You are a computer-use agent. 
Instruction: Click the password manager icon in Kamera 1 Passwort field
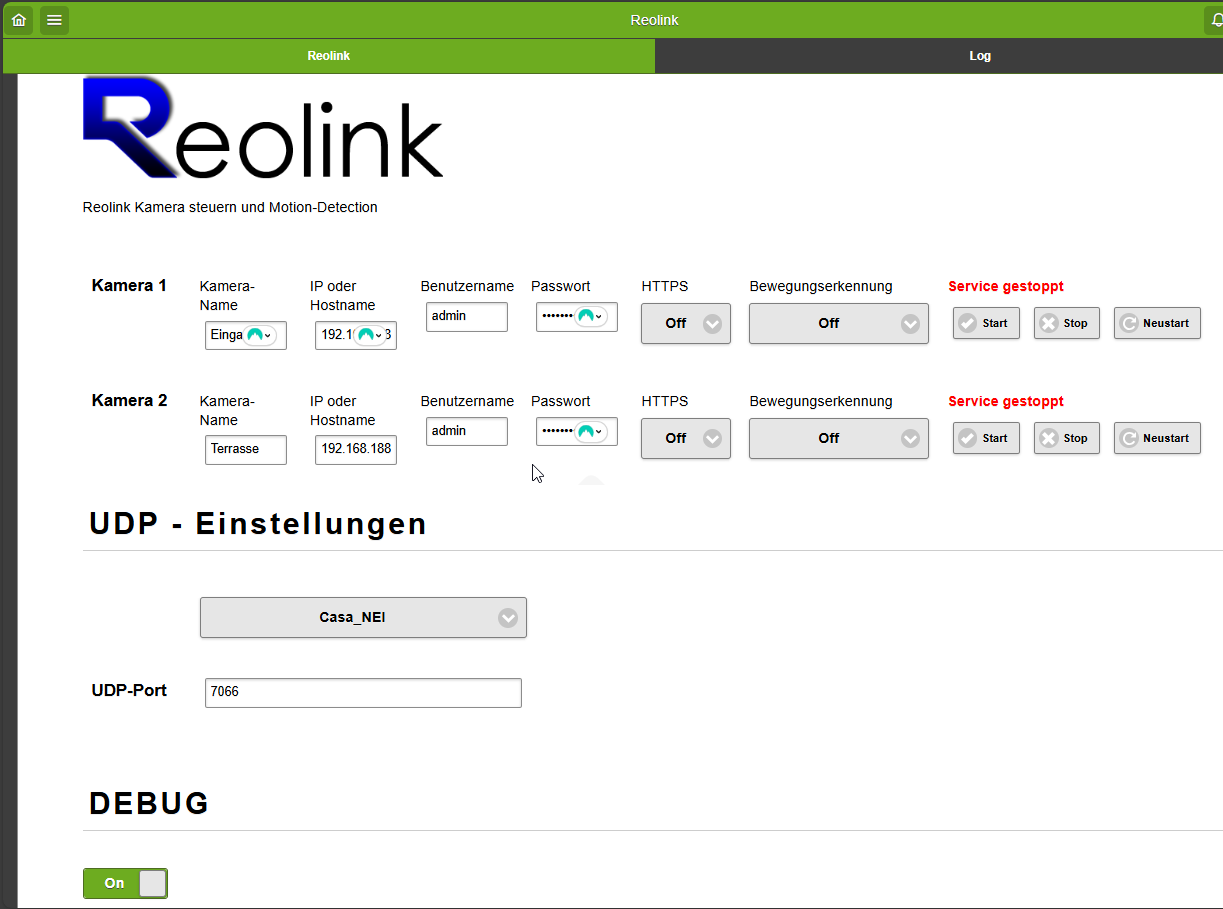tap(590, 316)
